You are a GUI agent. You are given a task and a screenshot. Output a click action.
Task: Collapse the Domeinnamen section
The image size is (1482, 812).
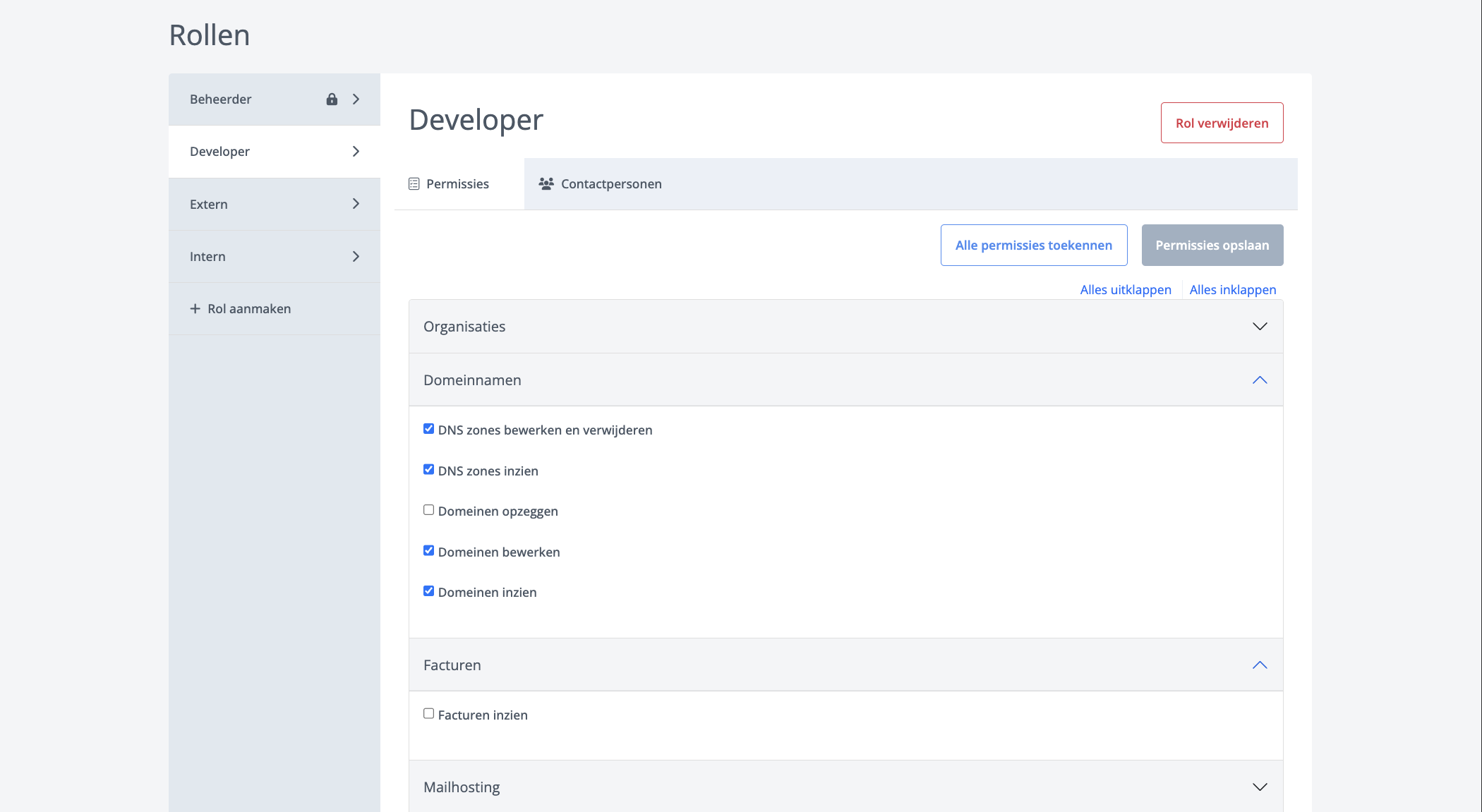[1259, 380]
